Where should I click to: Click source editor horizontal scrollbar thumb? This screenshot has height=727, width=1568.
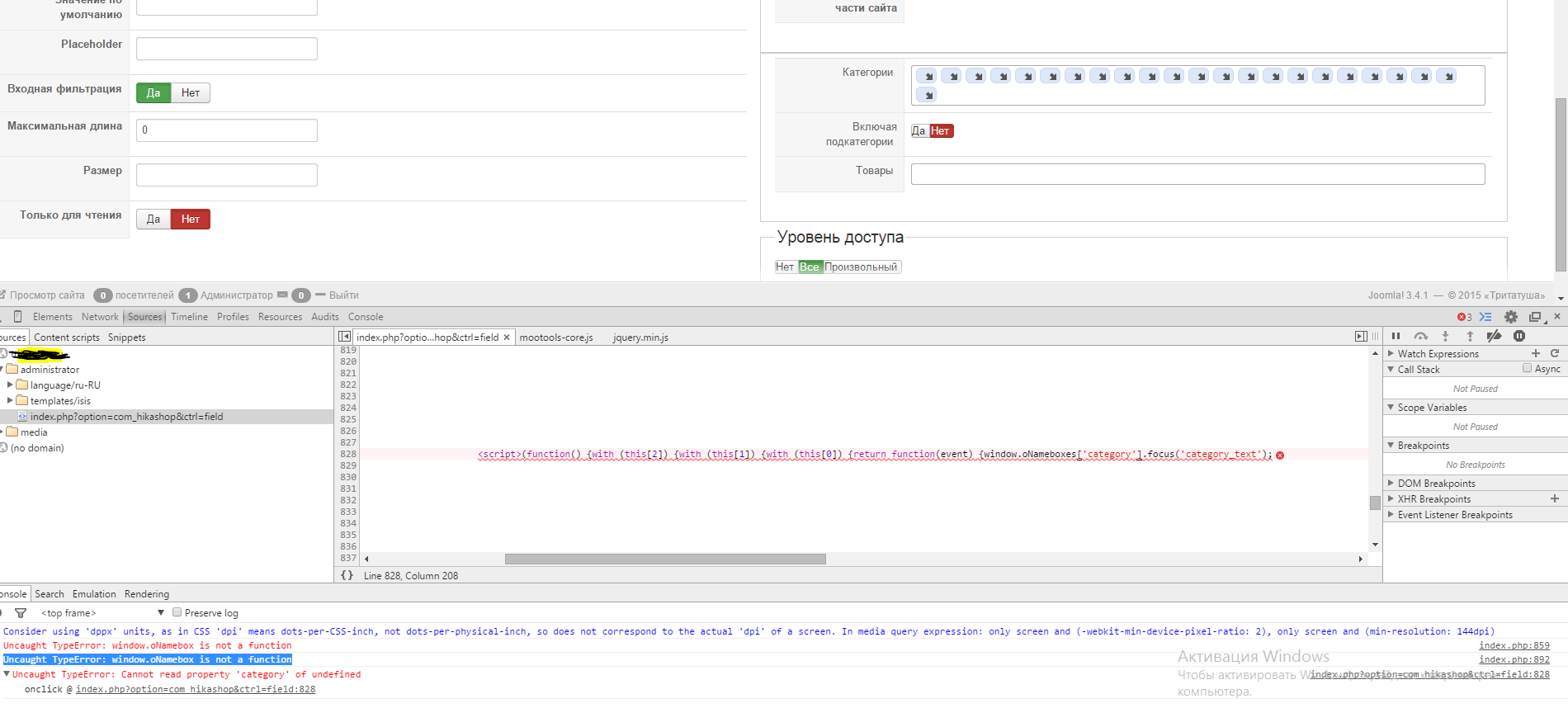tap(665, 559)
